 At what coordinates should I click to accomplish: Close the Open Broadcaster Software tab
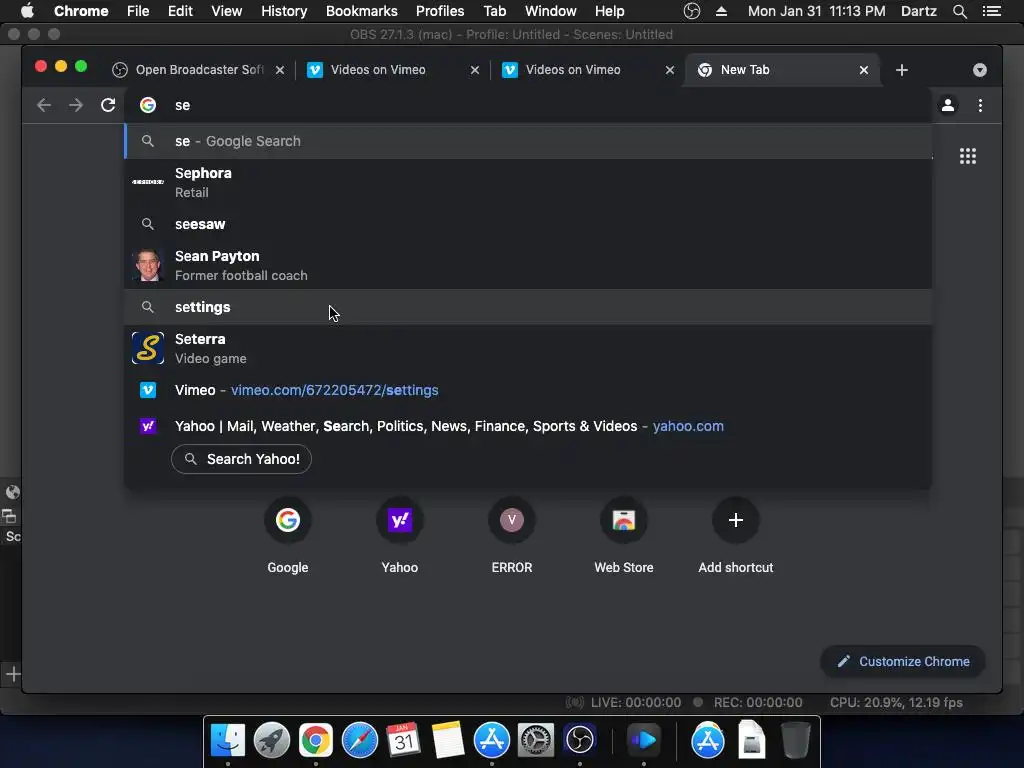(280, 70)
